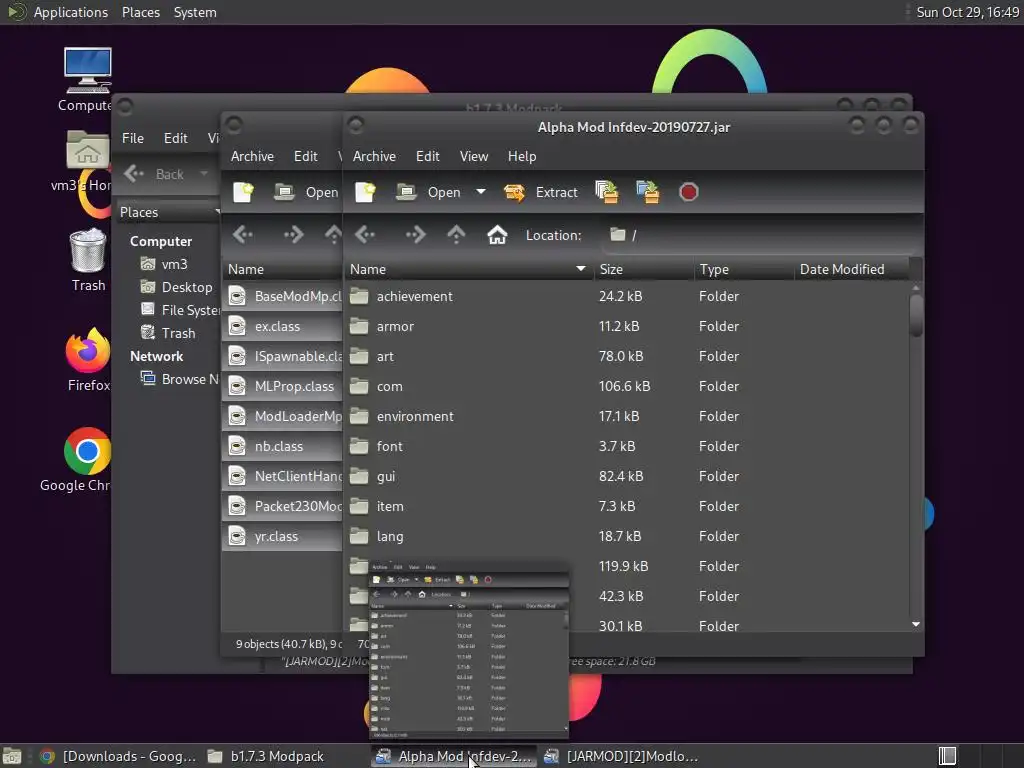The width and height of the screenshot is (1024, 768).
Task: Click the New Archive icon in Alpha Mod window
Action: click(x=365, y=192)
